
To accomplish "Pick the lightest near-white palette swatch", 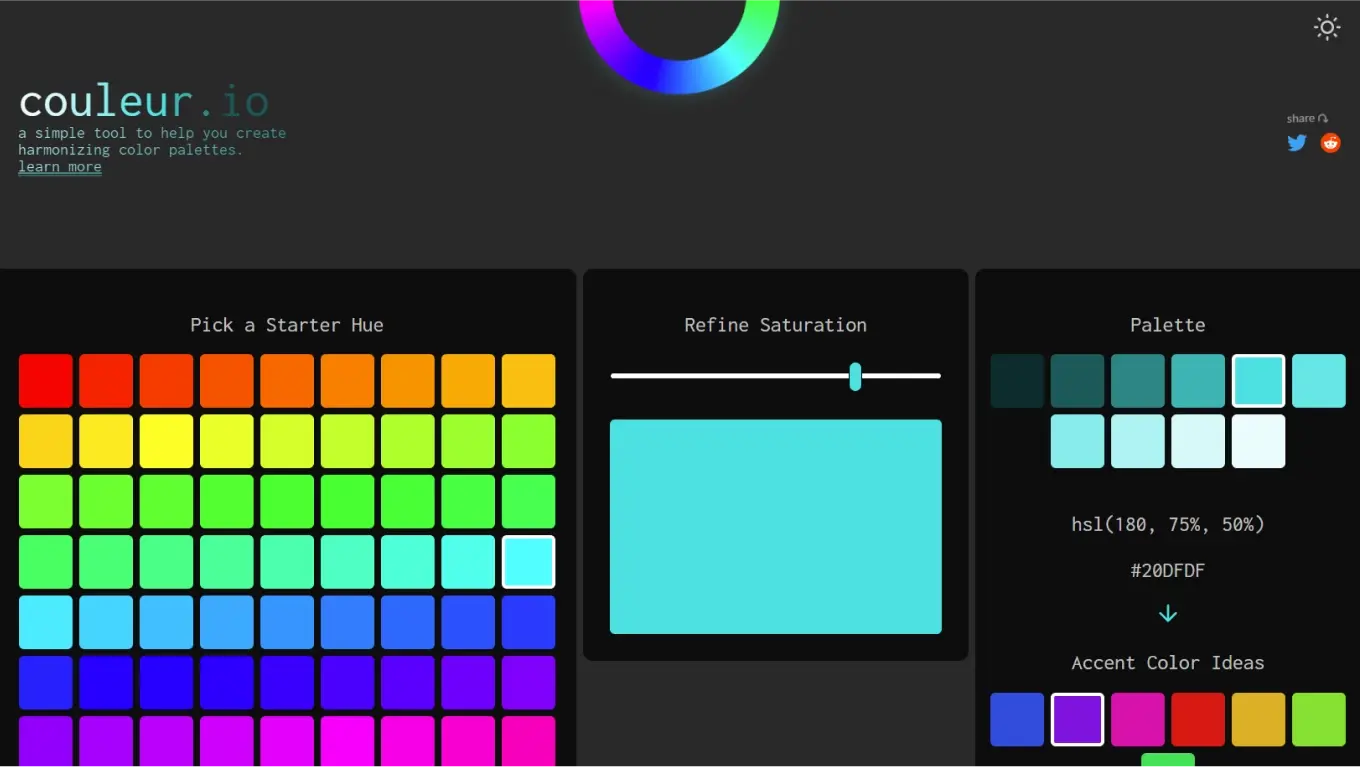I will (1258, 441).
